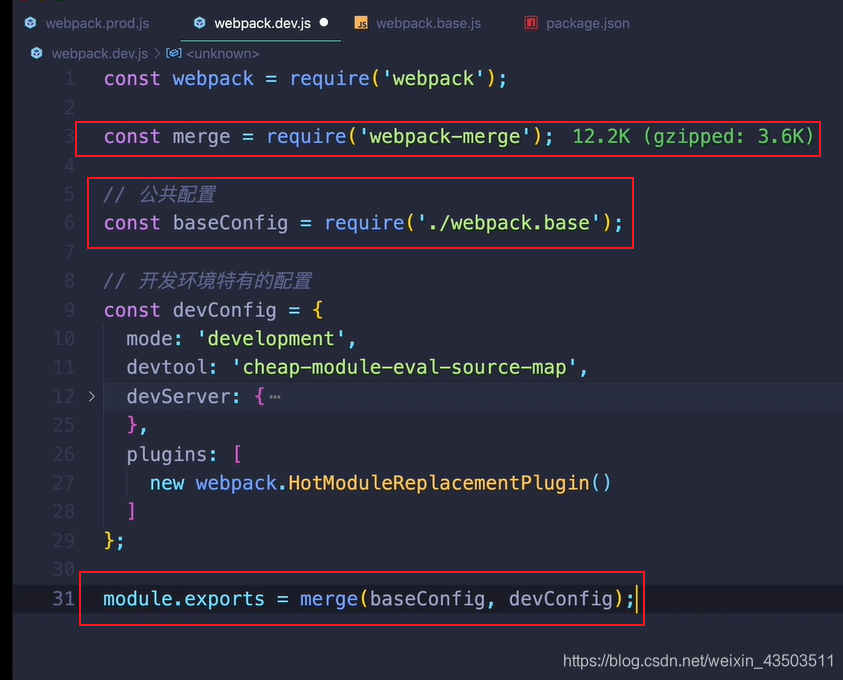The height and width of the screenshot is (680, 843).
Task: Click require('webpack') on line 1
Action: click(392, 79)
